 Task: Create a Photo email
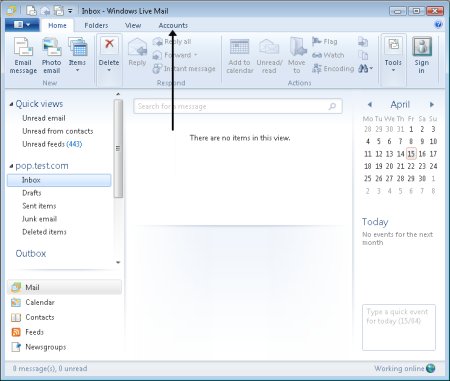51,56
